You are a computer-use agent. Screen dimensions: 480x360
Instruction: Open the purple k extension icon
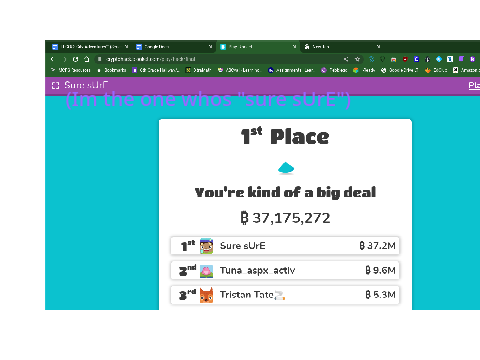pos(472,59)
